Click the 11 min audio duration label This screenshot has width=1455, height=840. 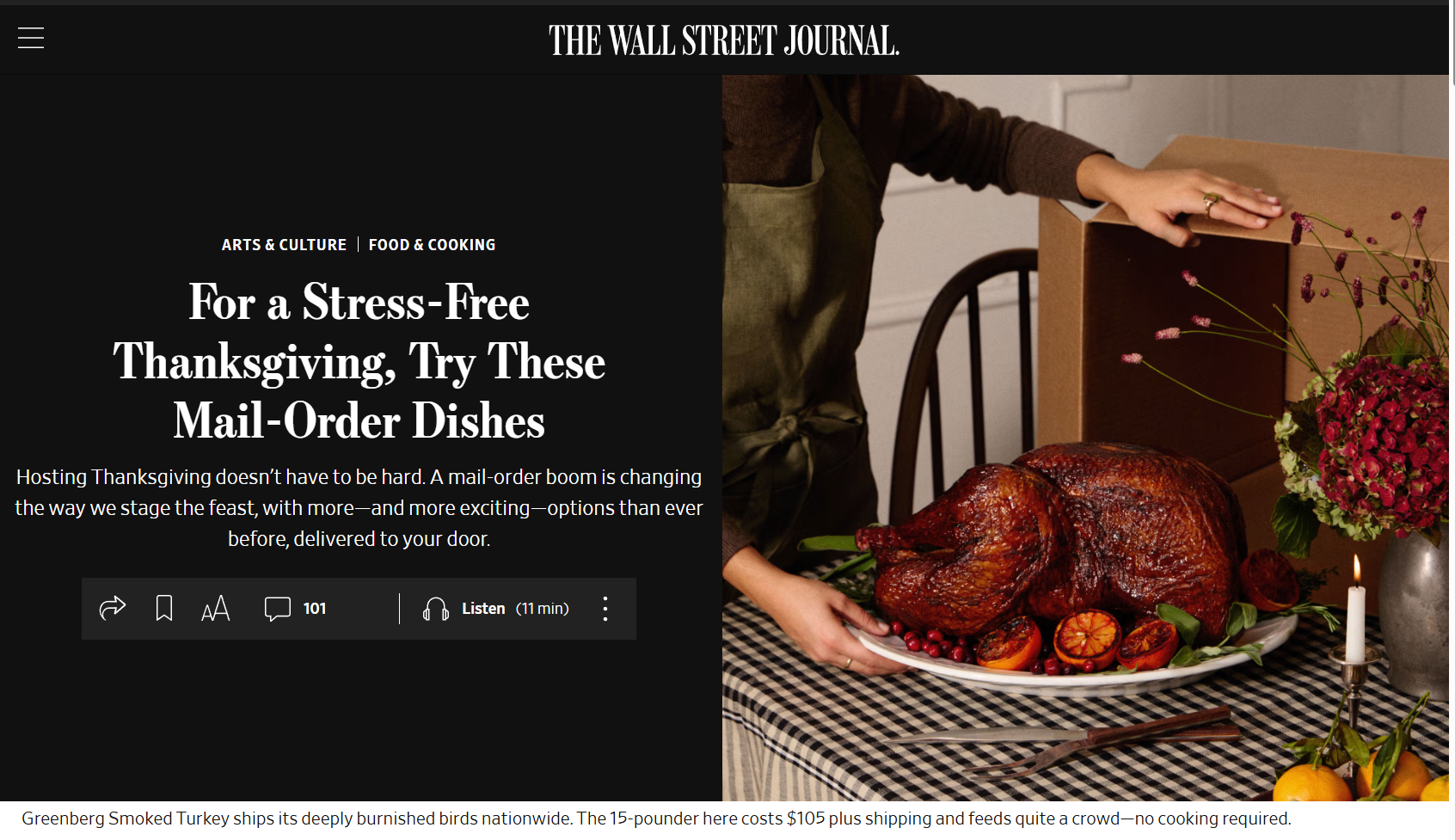[x=543, y=609]
